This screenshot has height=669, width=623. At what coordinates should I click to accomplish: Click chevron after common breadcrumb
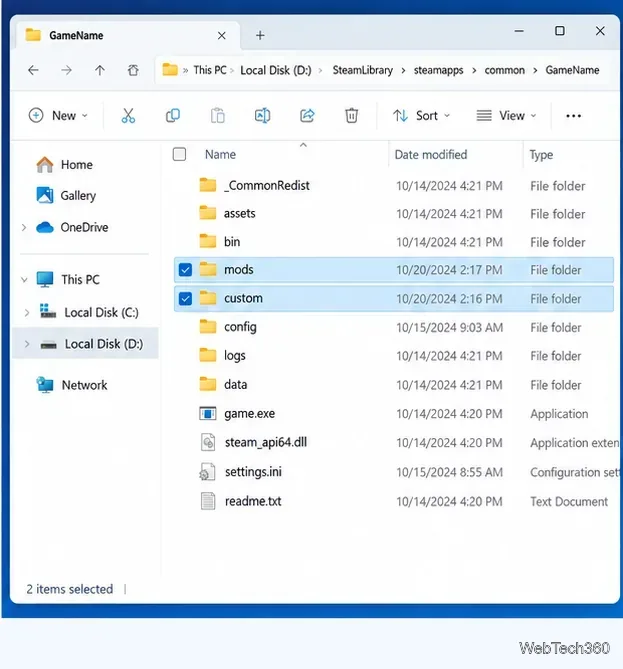pyautogui.click(x=535, y=70)
